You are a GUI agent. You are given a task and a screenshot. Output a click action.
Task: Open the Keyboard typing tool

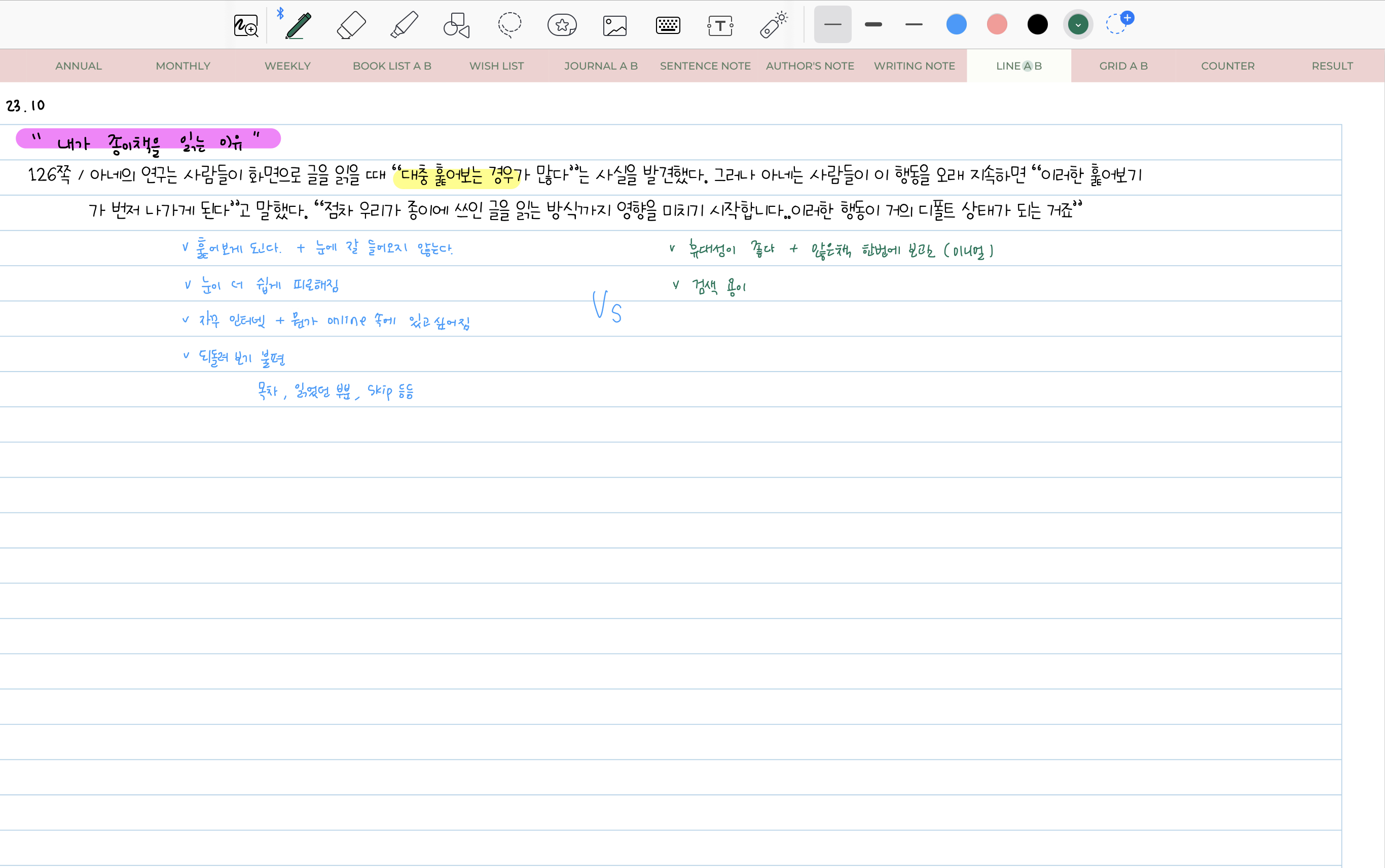pyautogui.click(x=668, y=25)
